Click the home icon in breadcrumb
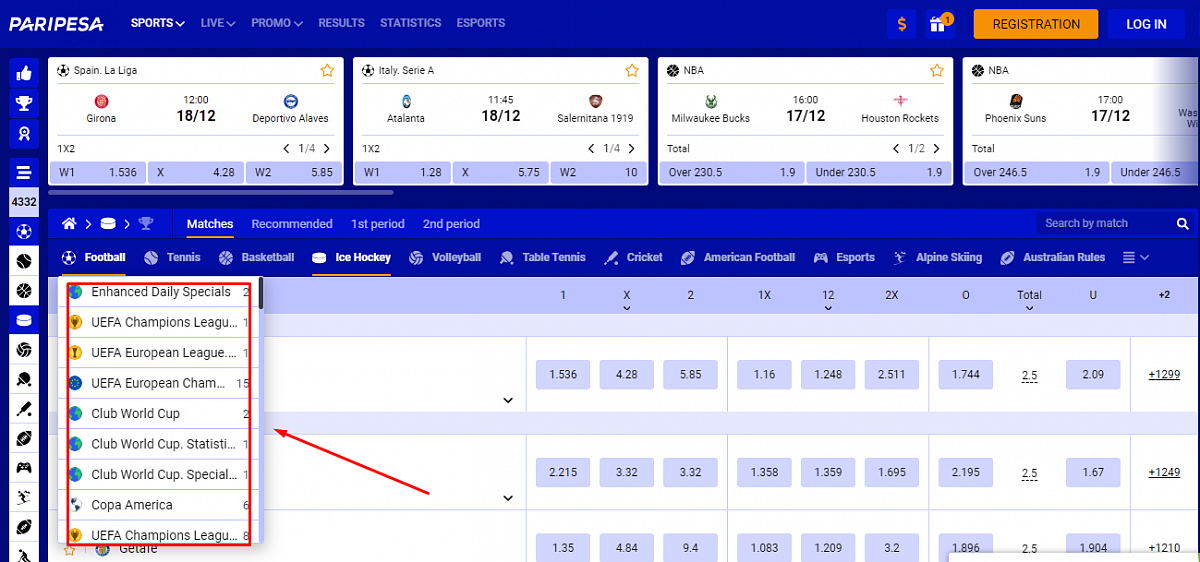This screenshot has height=562, width=1200. click(70, 224)
